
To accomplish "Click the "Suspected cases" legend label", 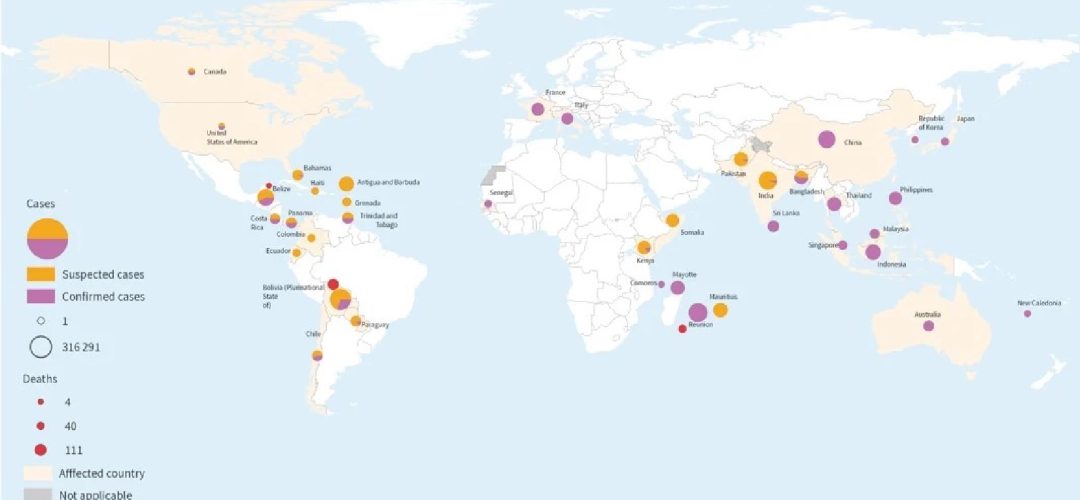I will pos(103,274).
